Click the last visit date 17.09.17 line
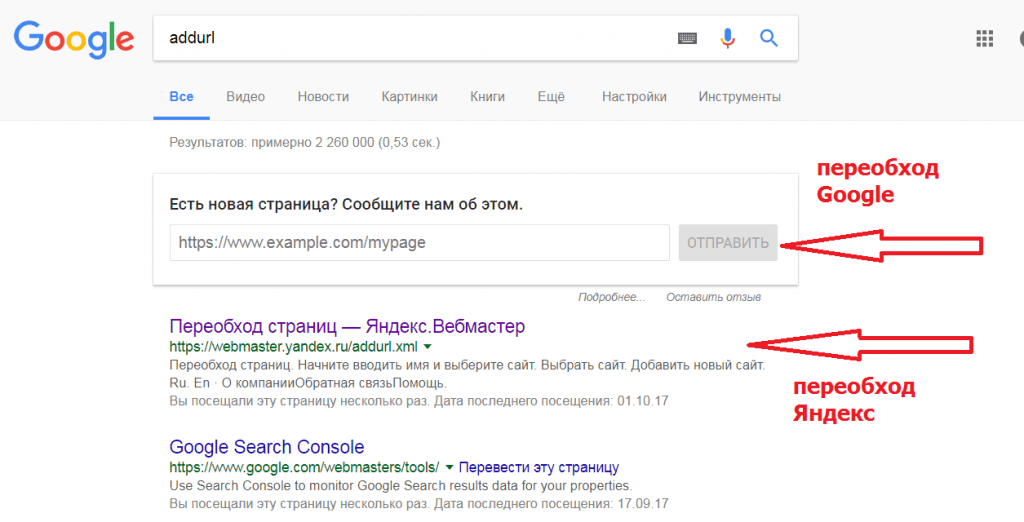This screenshot has height=522, width=1024. click(419, 504)
